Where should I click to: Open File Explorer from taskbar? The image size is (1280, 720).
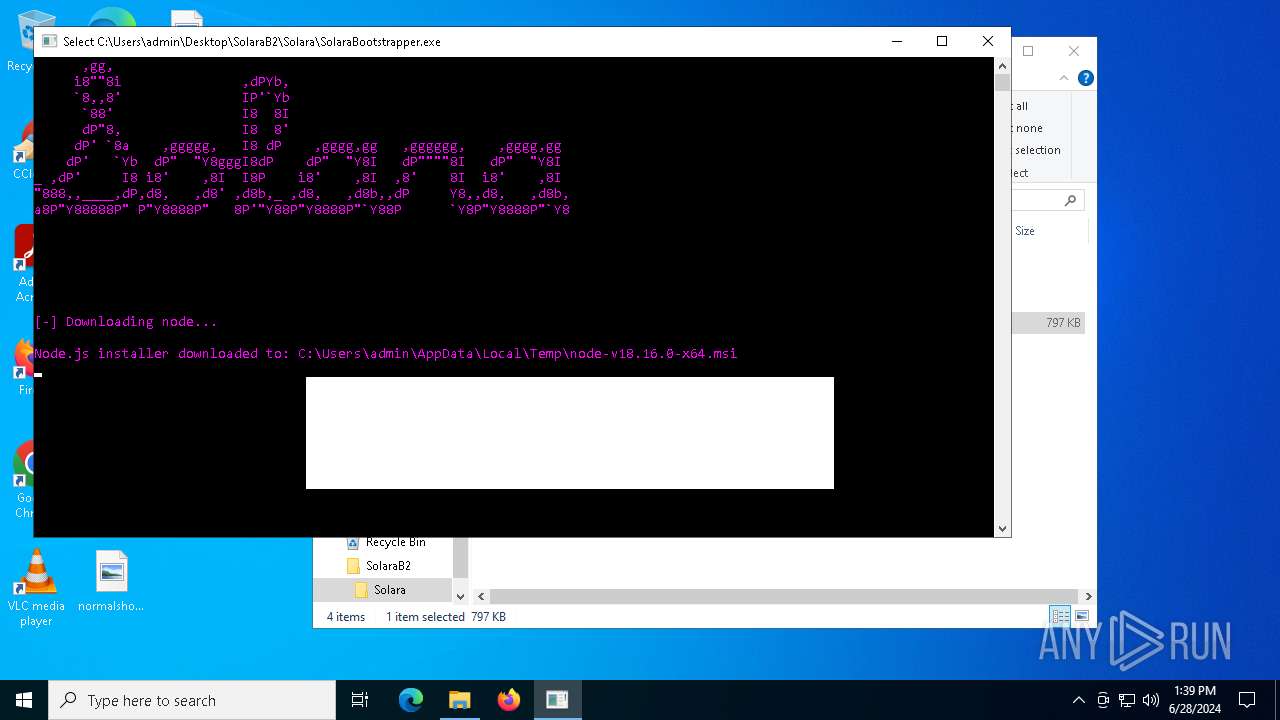point(460,700)
